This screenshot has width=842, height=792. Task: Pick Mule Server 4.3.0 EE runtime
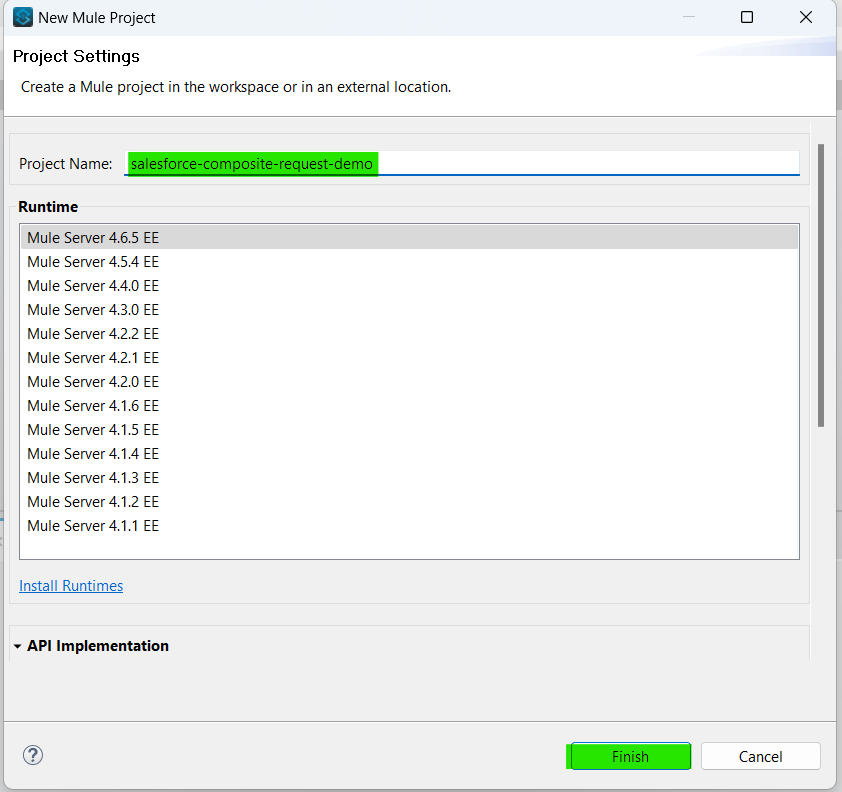[x=93, y=310]
